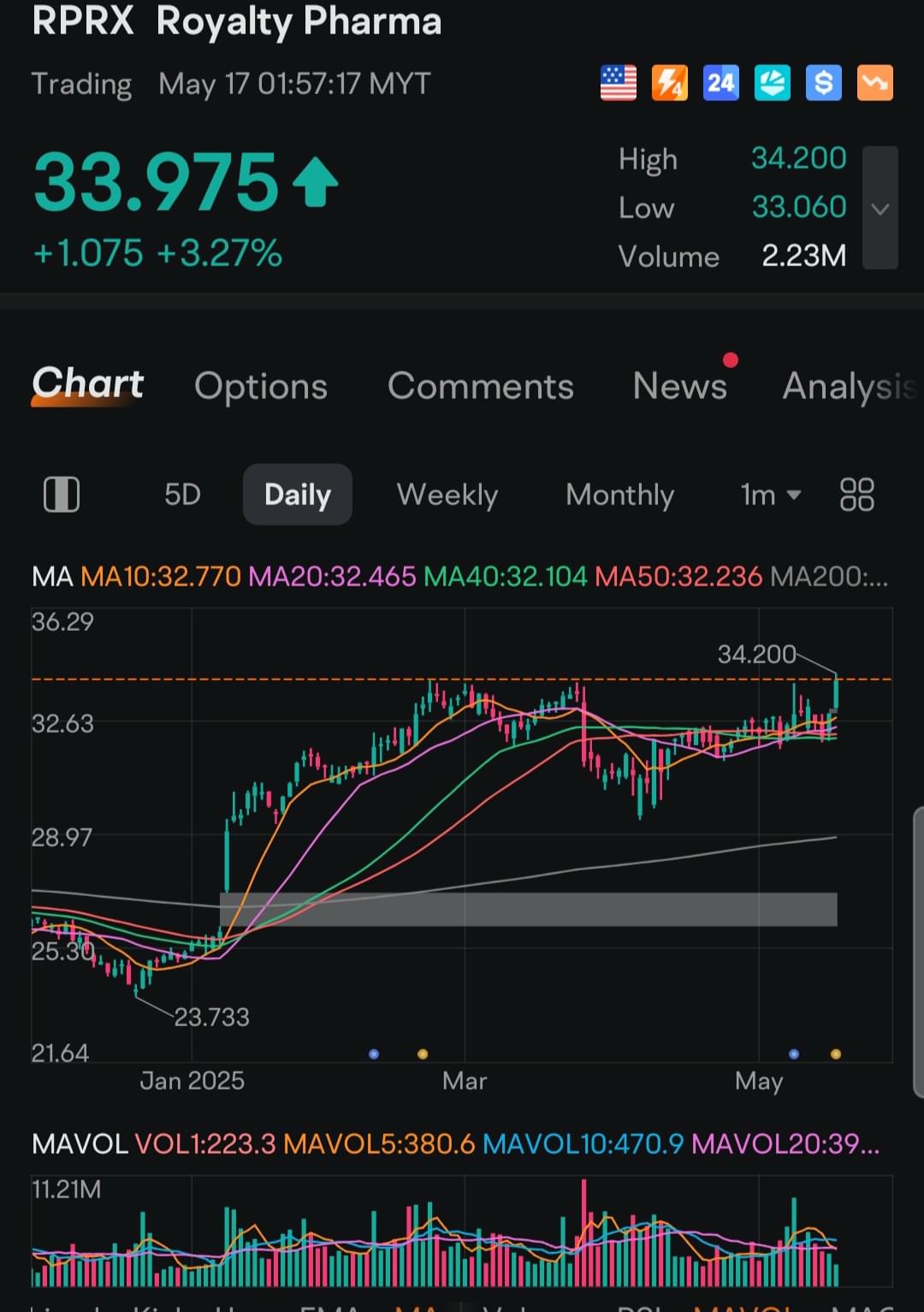Open the four-square chart grid icon
Screen dimensions: 924x1312
click(857, 495)
